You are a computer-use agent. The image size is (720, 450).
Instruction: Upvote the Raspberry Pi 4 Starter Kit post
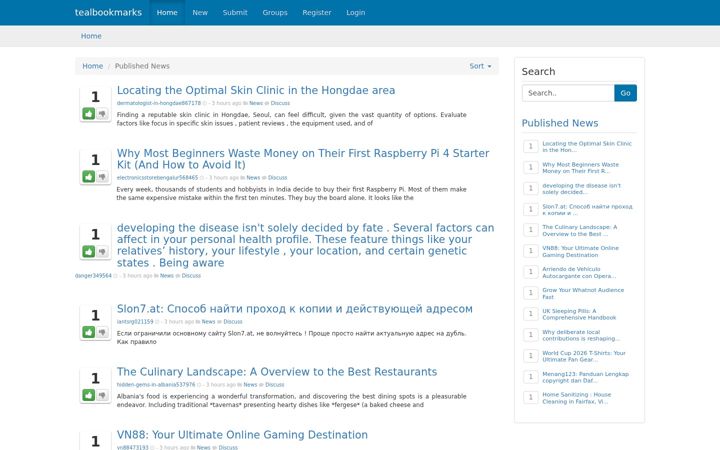pos(89,176)
